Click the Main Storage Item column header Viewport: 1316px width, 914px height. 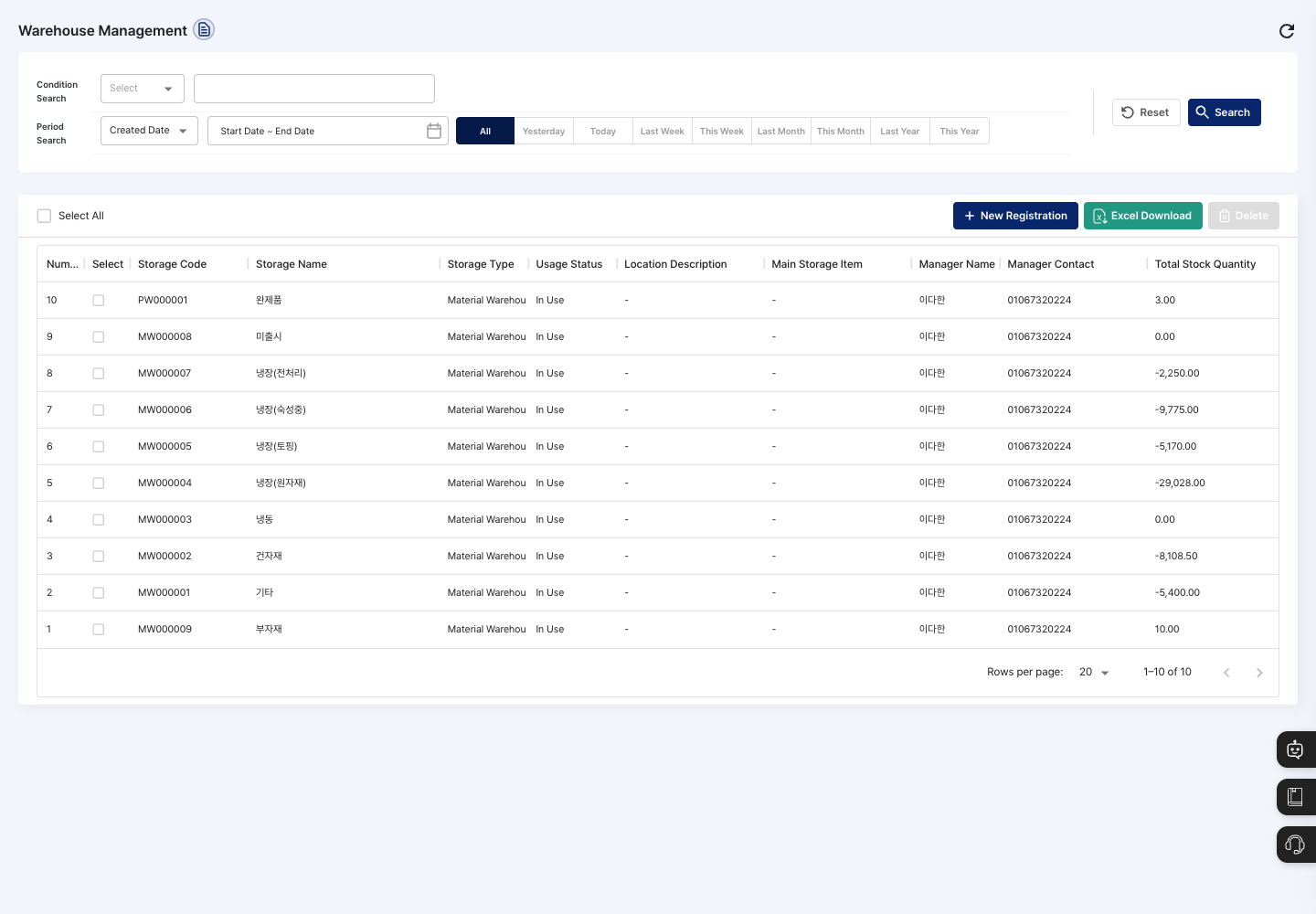[x=817, y=264]
